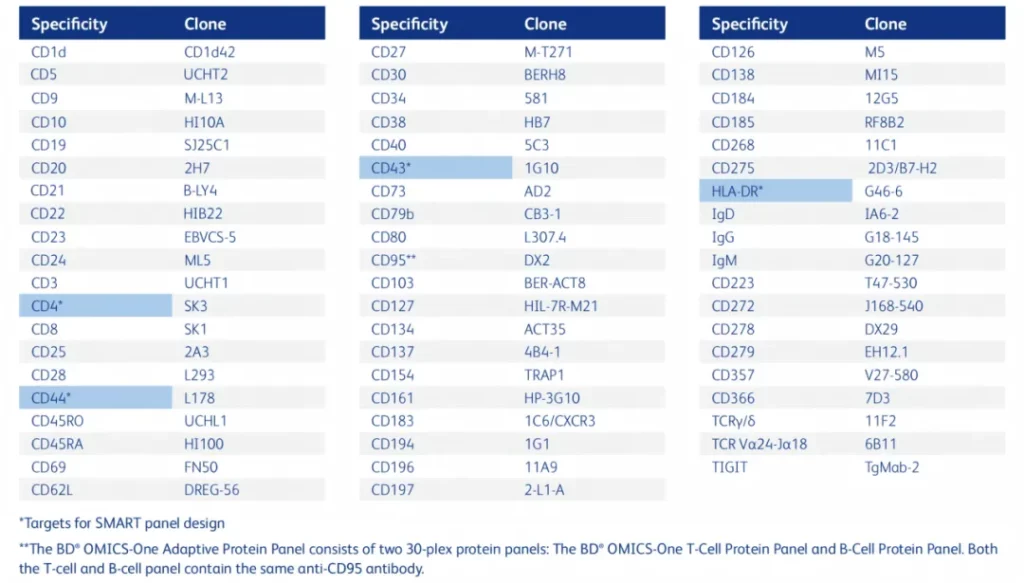Click the HIL-7R-M21 clone entry
The image size is (1024, 583).
561,306
